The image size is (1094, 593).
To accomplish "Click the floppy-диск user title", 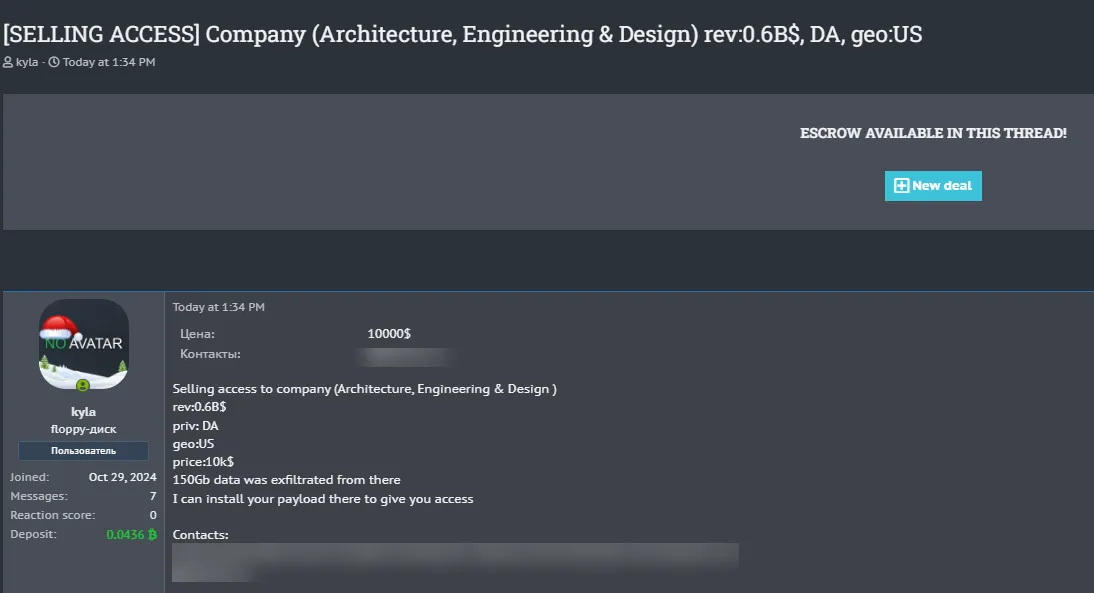I will 84,428.
